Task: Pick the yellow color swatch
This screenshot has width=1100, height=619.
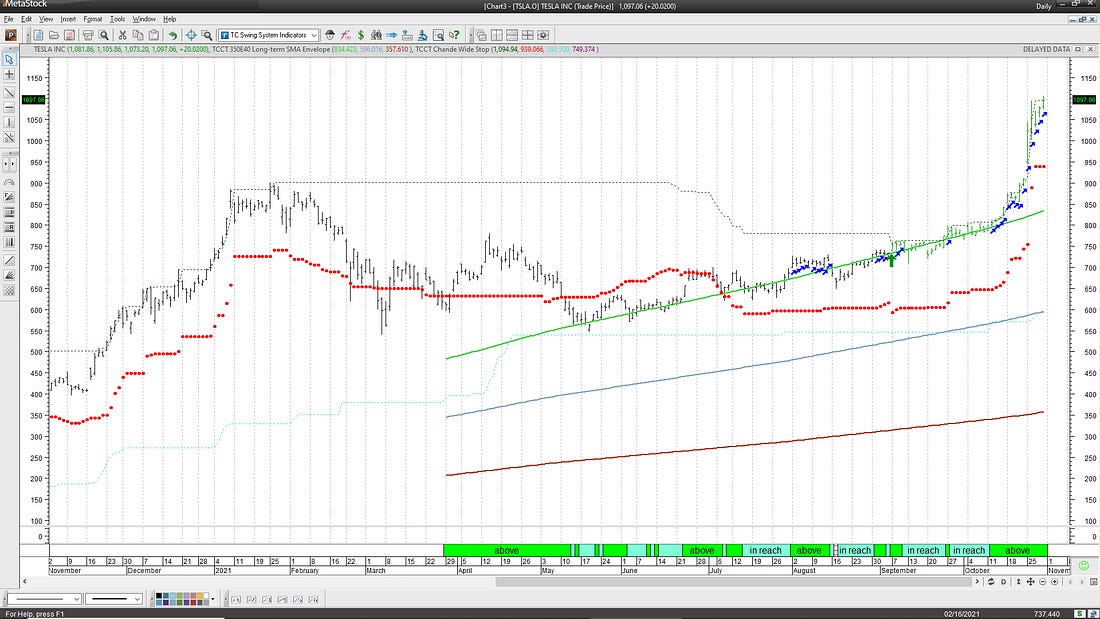Action: coord(200,595)
